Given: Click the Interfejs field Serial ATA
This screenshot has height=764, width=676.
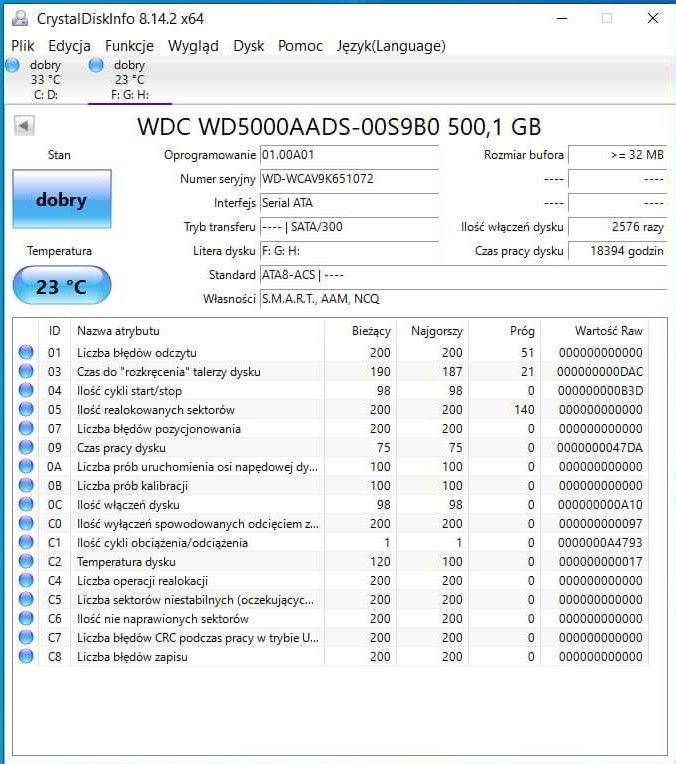Looking at the screenshot, I should (349, 203).
